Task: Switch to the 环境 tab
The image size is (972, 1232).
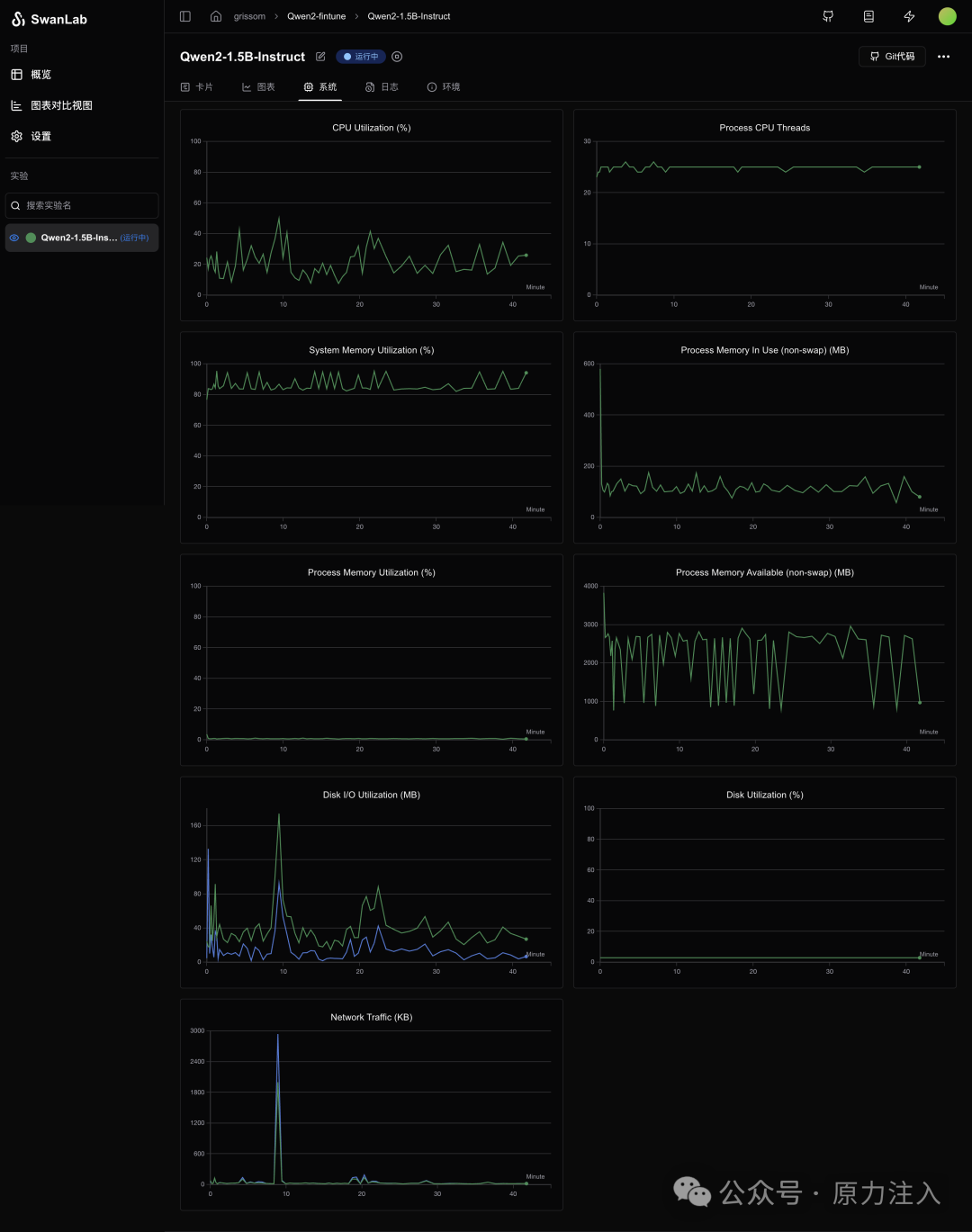Action: point(444,87)
